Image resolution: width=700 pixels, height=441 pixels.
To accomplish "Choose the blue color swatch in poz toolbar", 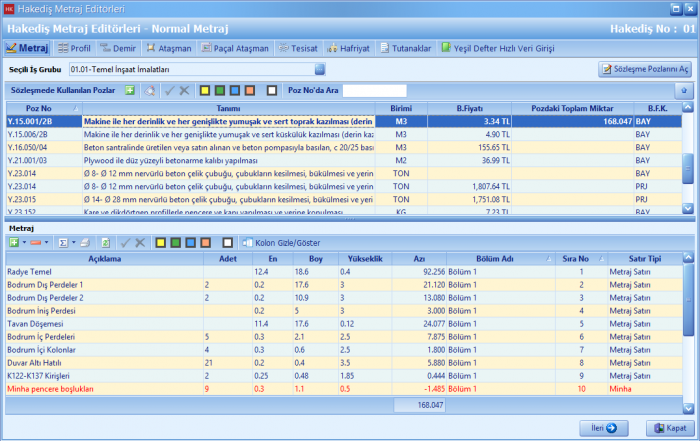I will pos(235,90).
